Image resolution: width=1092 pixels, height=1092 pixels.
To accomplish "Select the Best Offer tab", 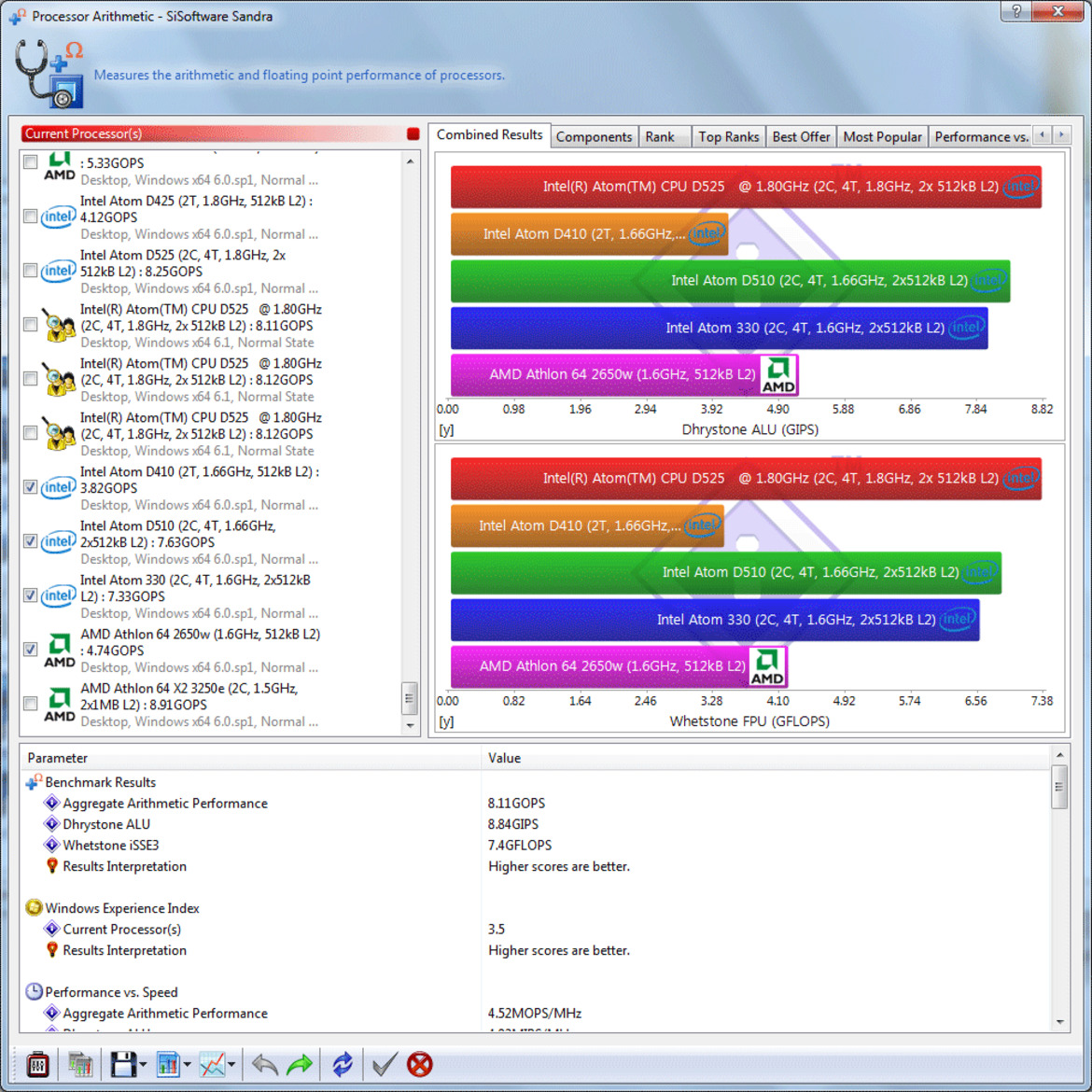I will [x=801, y=137].
